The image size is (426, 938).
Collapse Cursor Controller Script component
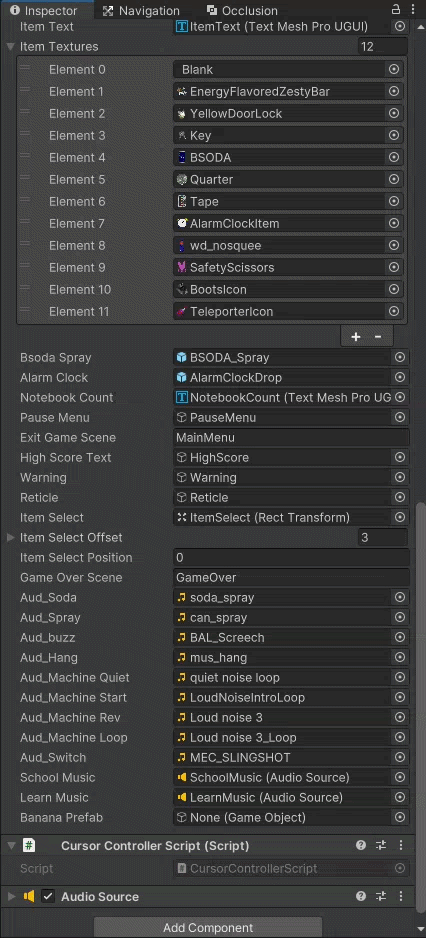10,846
